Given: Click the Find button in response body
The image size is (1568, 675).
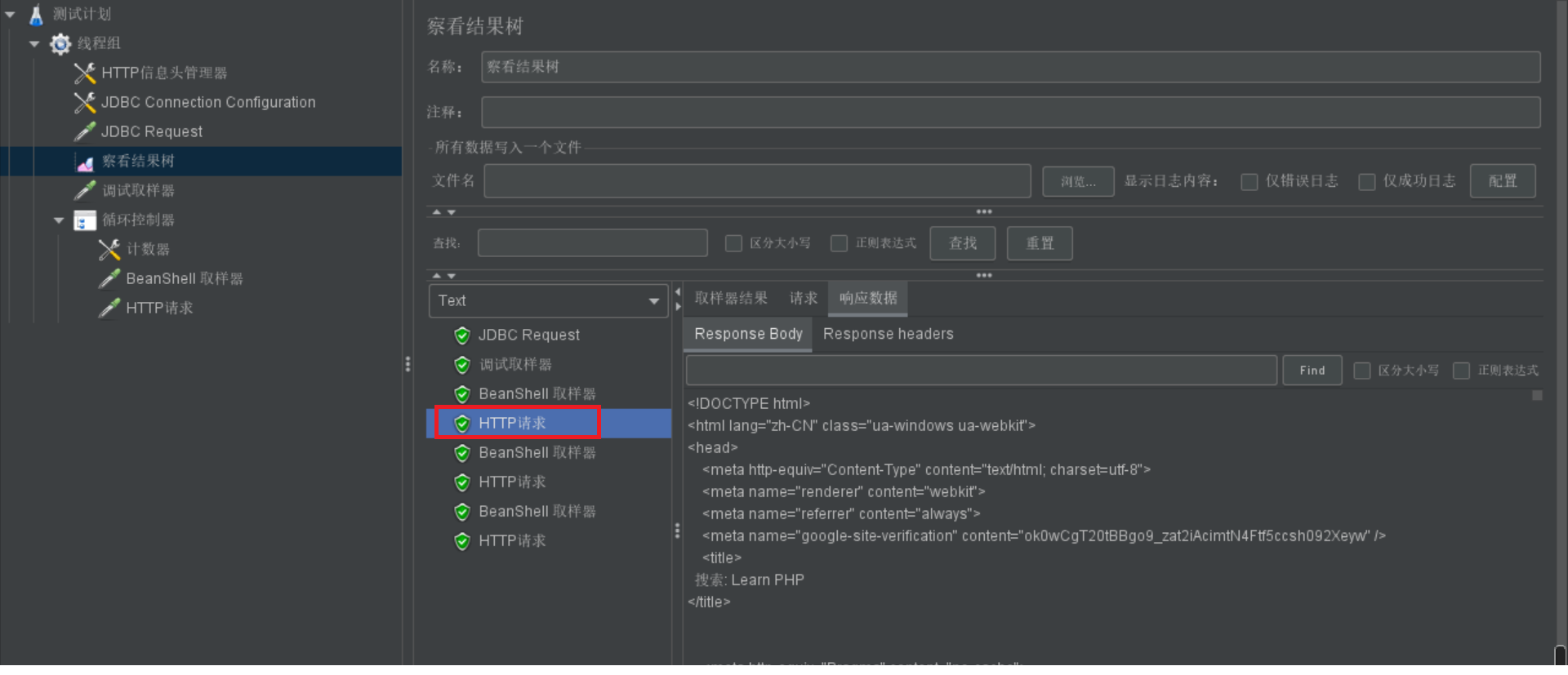Looking at the screenshot, I should click(x=1312, y=371).
